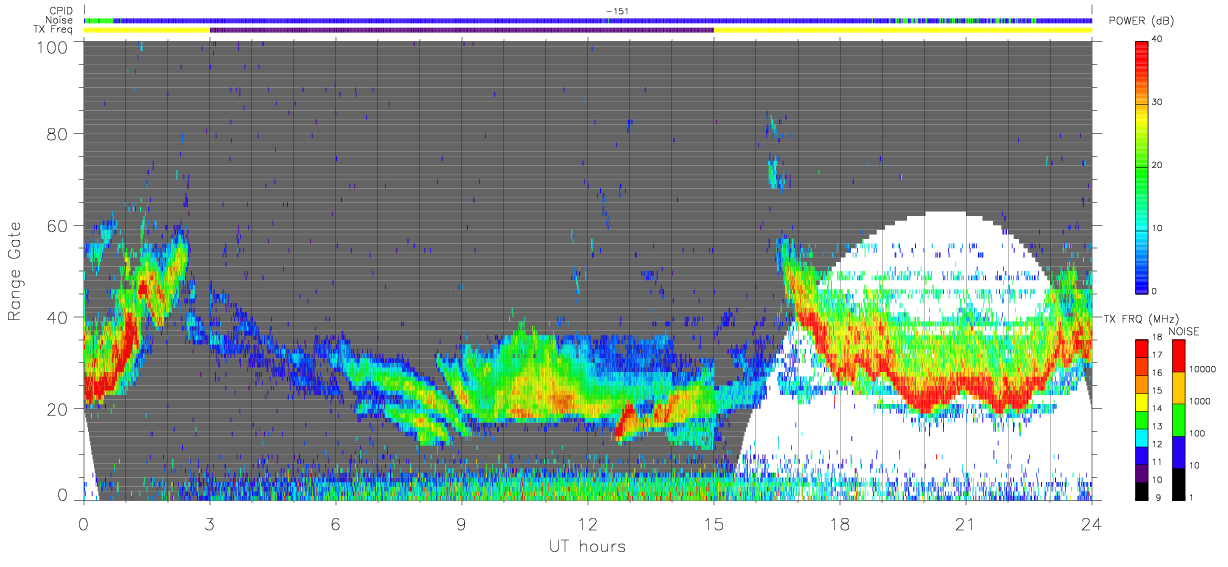
Task: Click the 80 tick on Range Gate axis
Action: [x=55, y=133]
